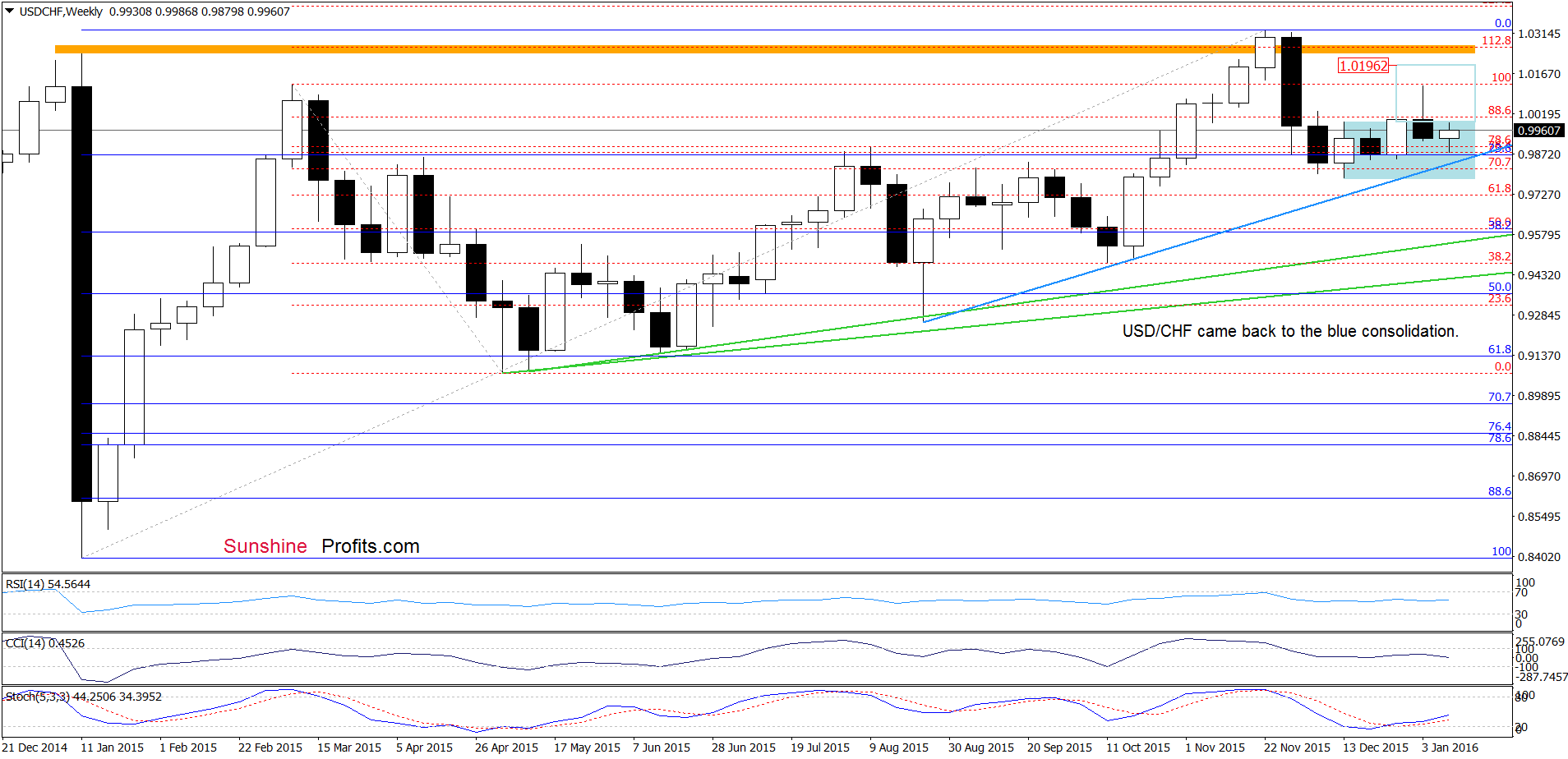The width and height of the screenshot is (1568, 759).
Task: Click the red 112.8 Fibonacci label
Action: coord(1497,40)
